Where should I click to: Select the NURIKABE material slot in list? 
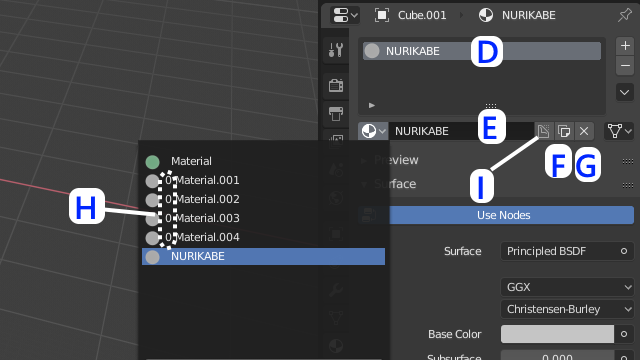[x=482, y=51]
